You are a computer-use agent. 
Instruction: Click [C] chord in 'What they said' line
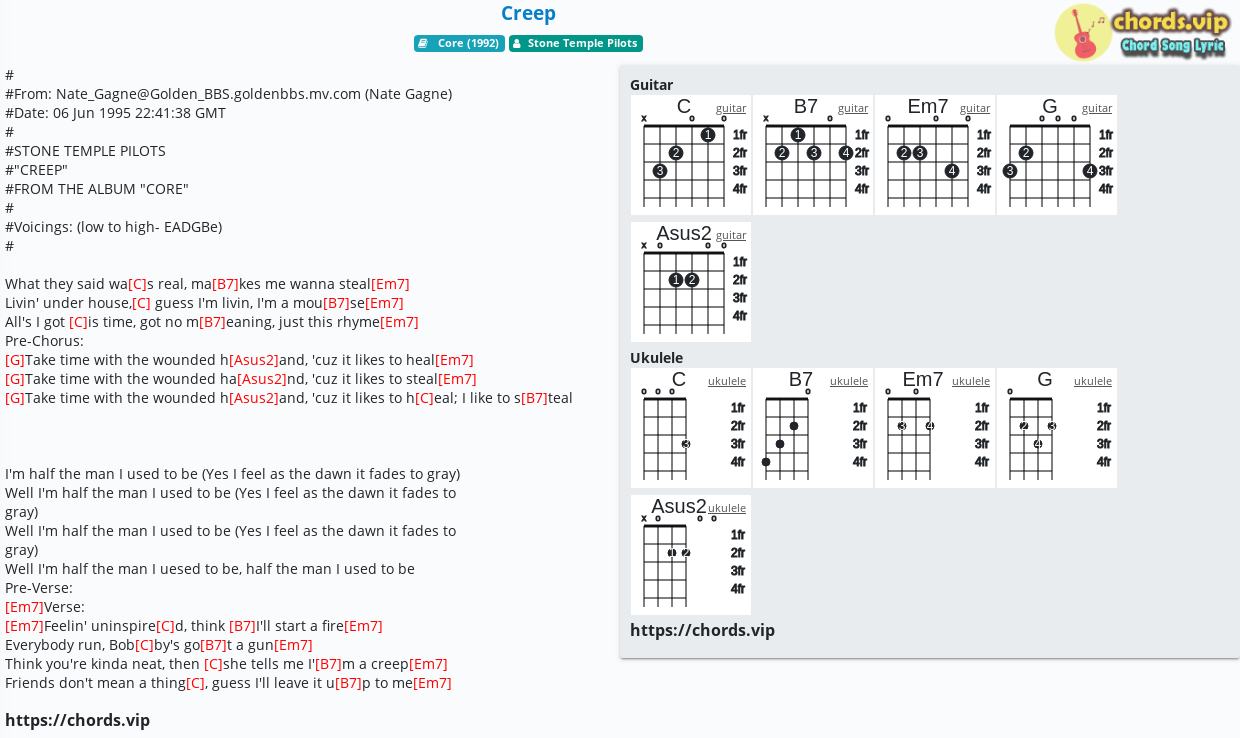(137, 284)
